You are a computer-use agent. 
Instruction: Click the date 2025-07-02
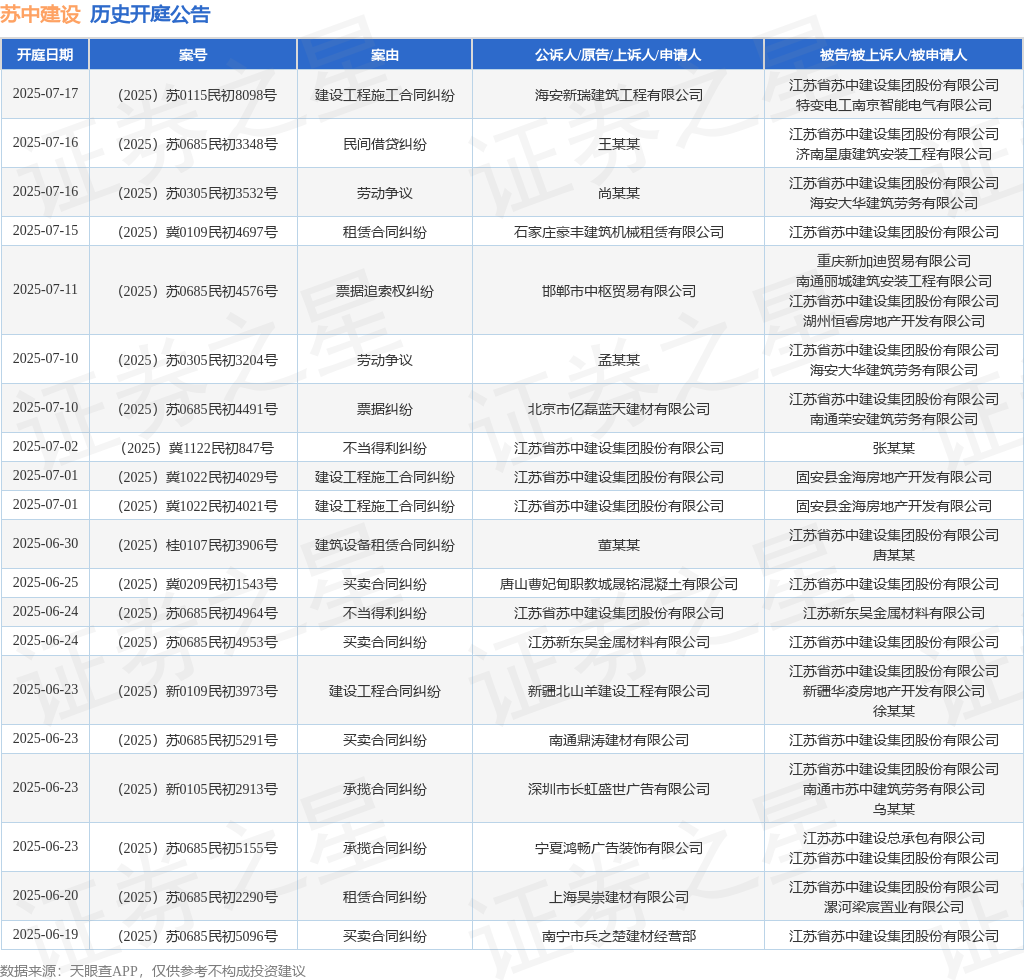click(x=45, y=447)
